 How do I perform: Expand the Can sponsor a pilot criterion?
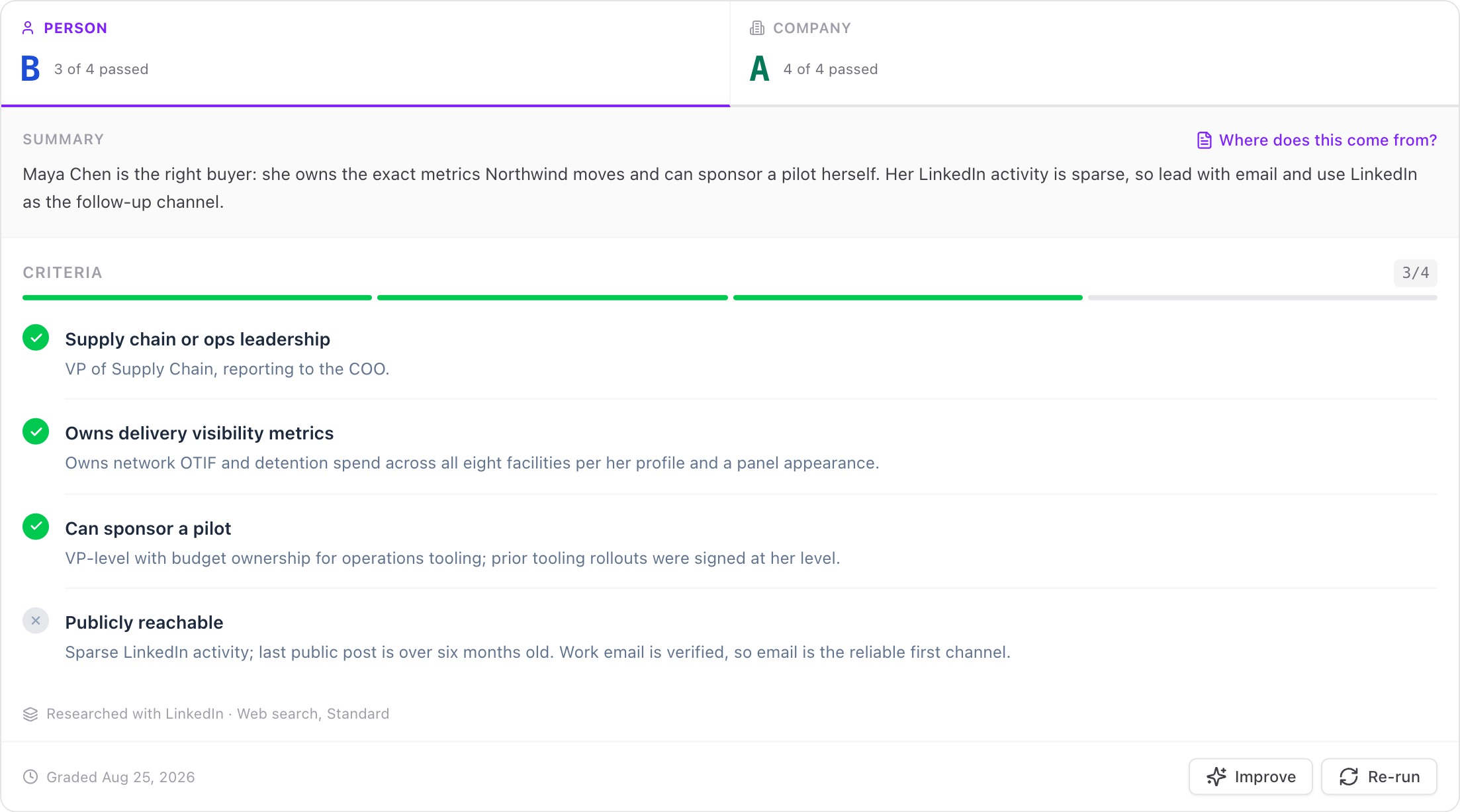click(730, 543)
